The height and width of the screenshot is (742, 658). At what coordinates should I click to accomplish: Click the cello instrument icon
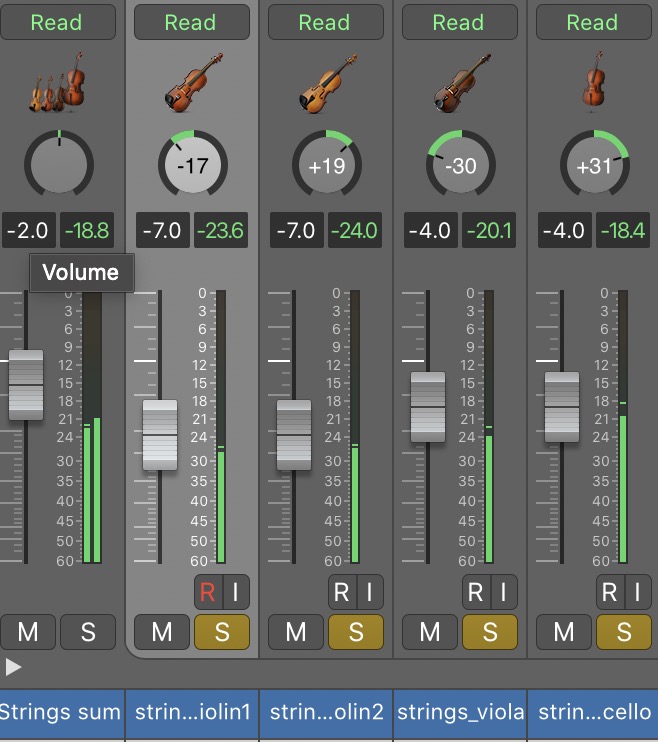pos(593,84)
